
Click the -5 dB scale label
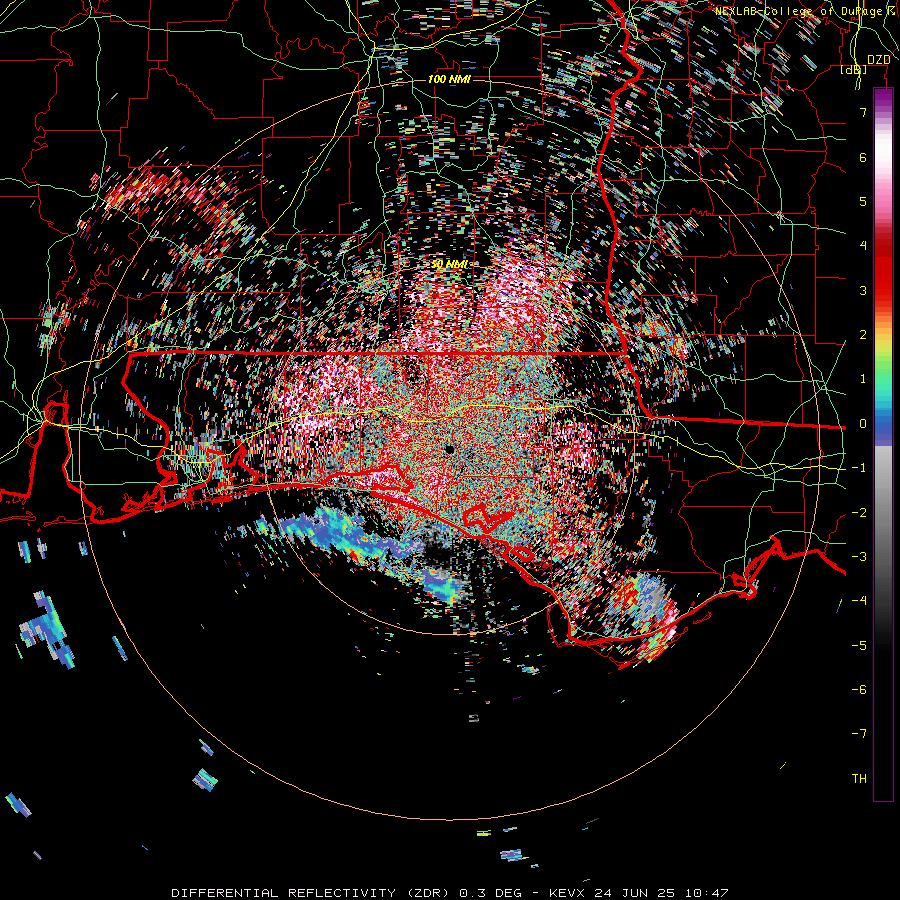[859, 646]
